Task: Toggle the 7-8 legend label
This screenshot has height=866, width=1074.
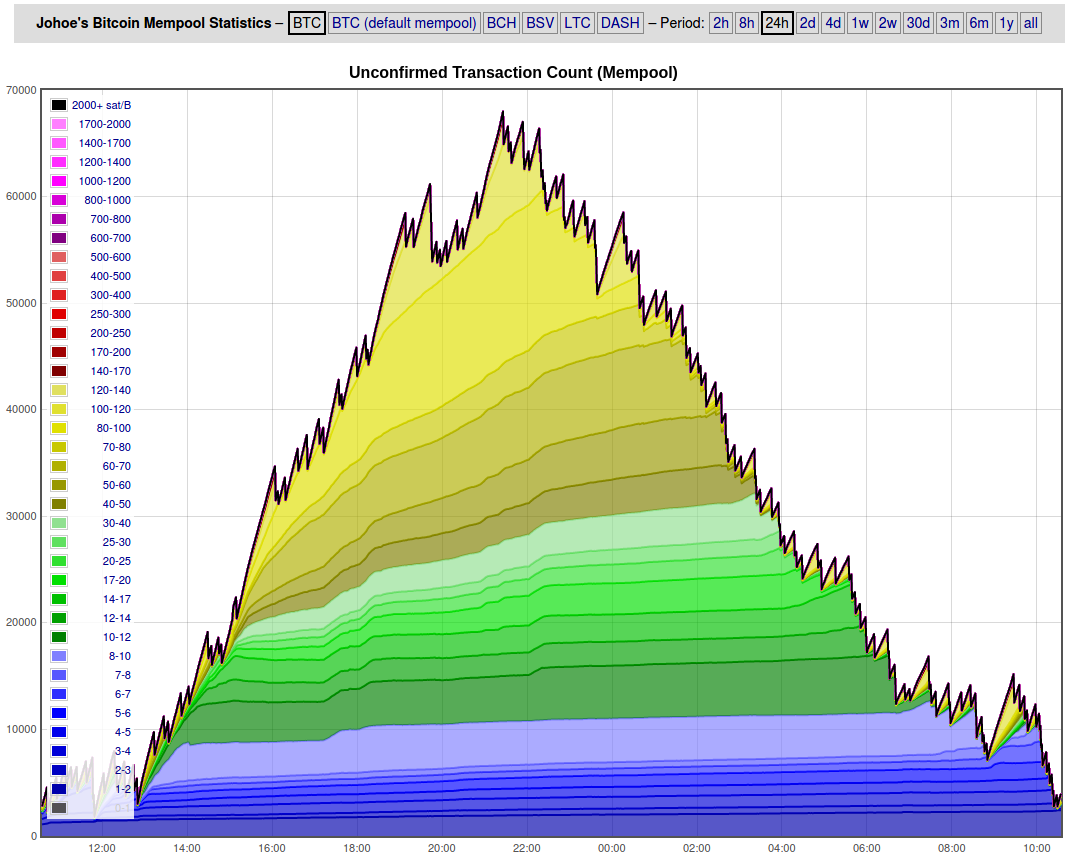Action: click(x=123, y=675)
